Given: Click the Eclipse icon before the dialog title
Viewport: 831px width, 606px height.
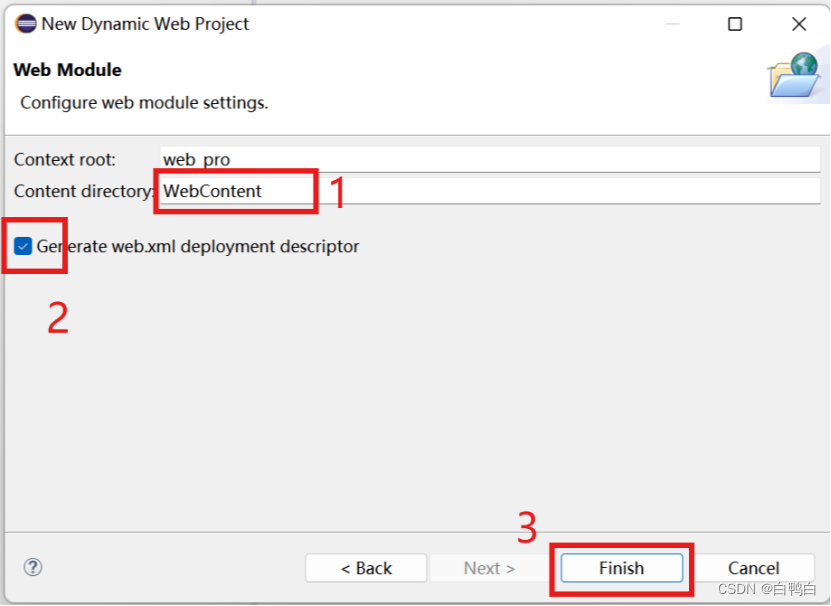Looking at the screenshot, I should tap(25, 23).
